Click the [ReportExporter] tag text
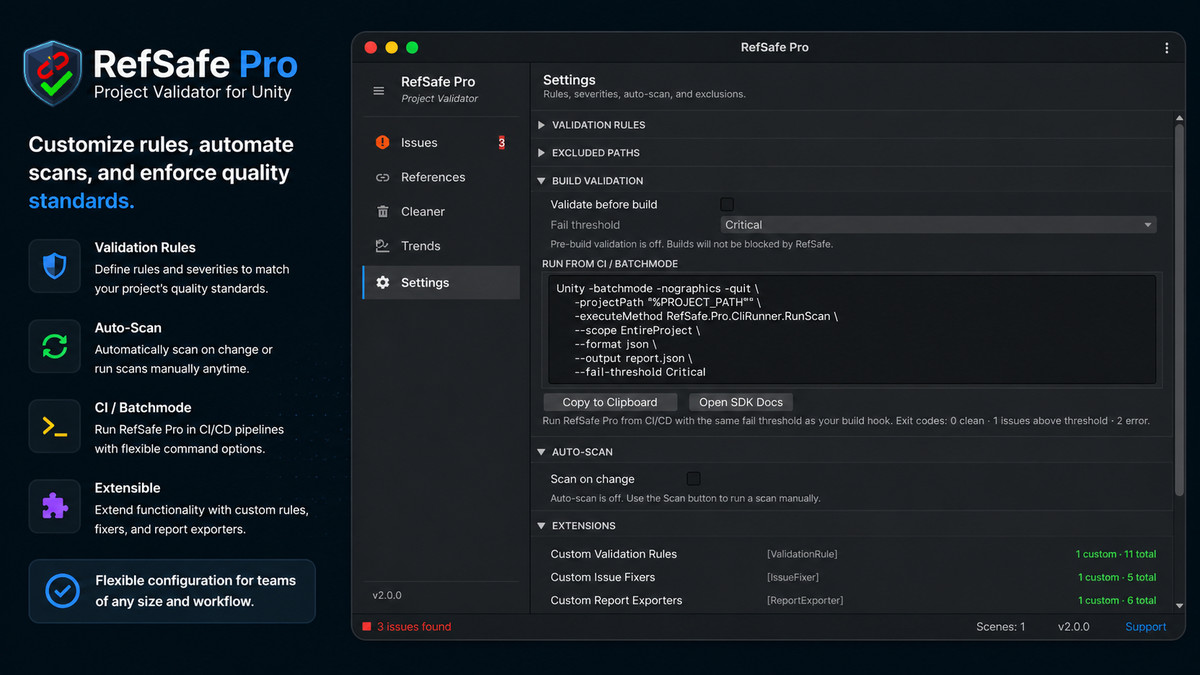Image resolution: width=1200 pixels, height=675 pixels. 805,600
